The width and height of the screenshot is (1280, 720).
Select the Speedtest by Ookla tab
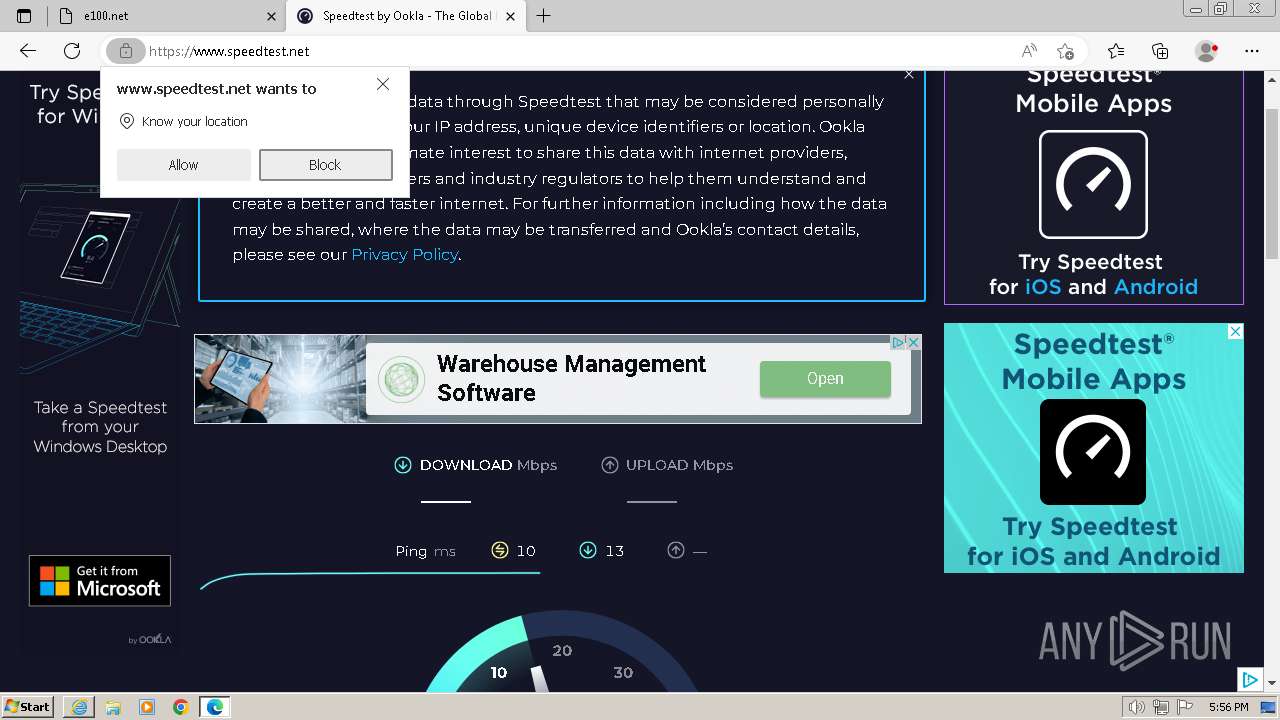point(405,16)
